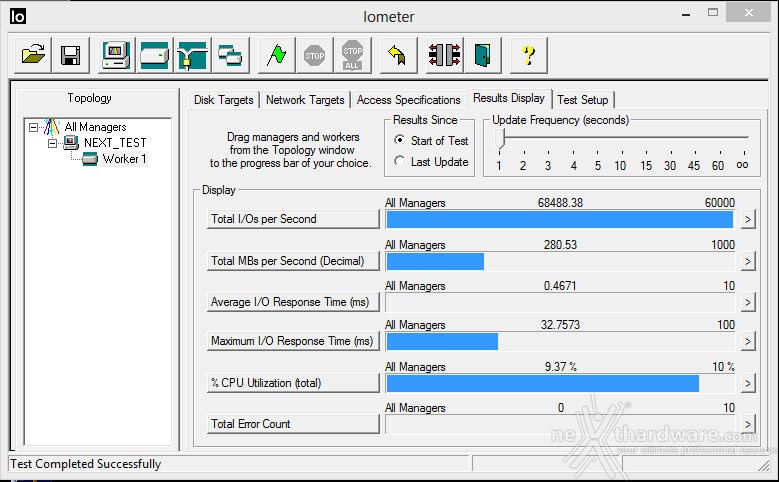The image size is (779, 482).
Task: Click Average I/O Response Time button
Action: click(x=293, y=302)
